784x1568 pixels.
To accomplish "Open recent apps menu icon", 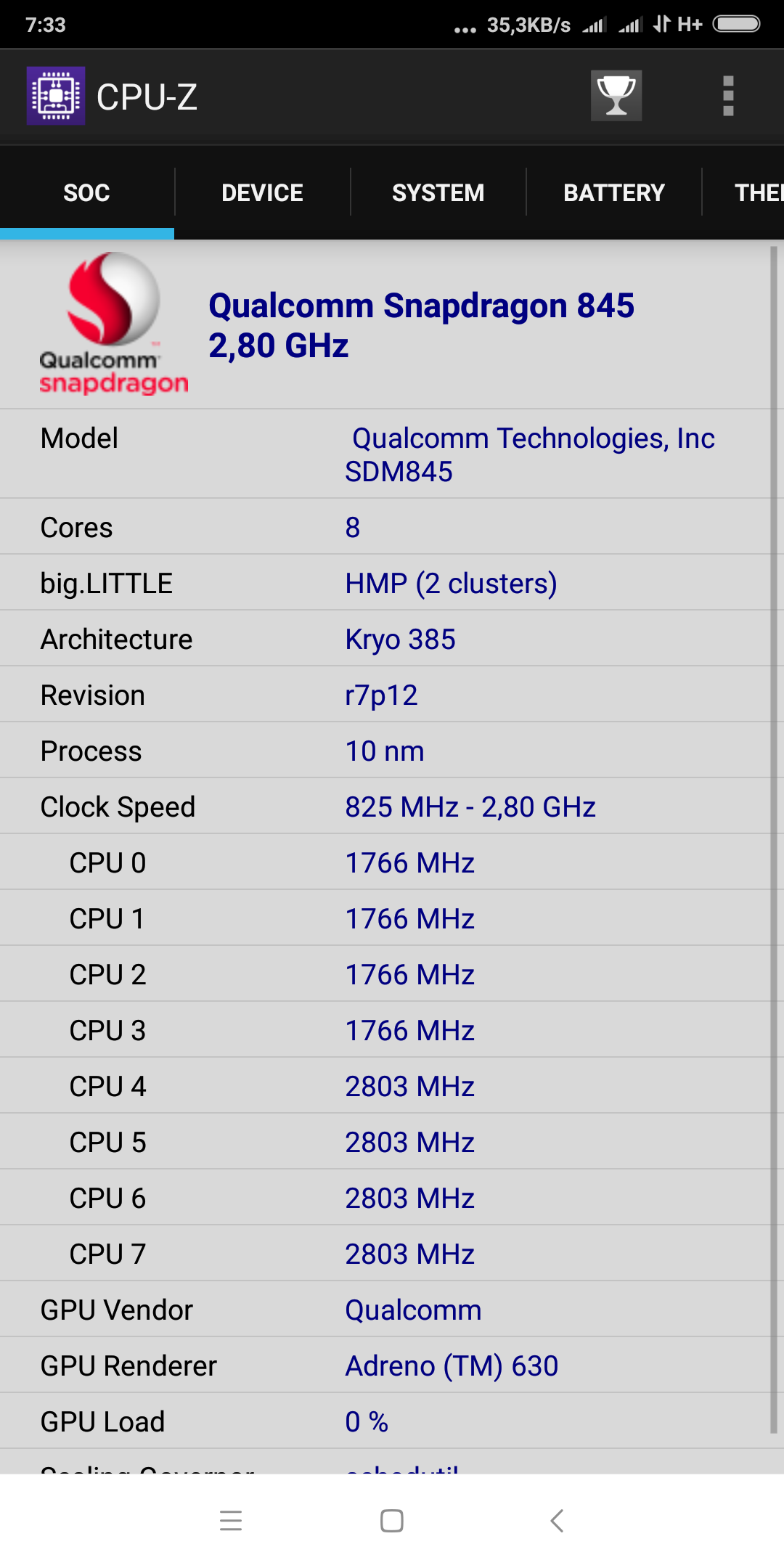I will [x=231, y=1520].
